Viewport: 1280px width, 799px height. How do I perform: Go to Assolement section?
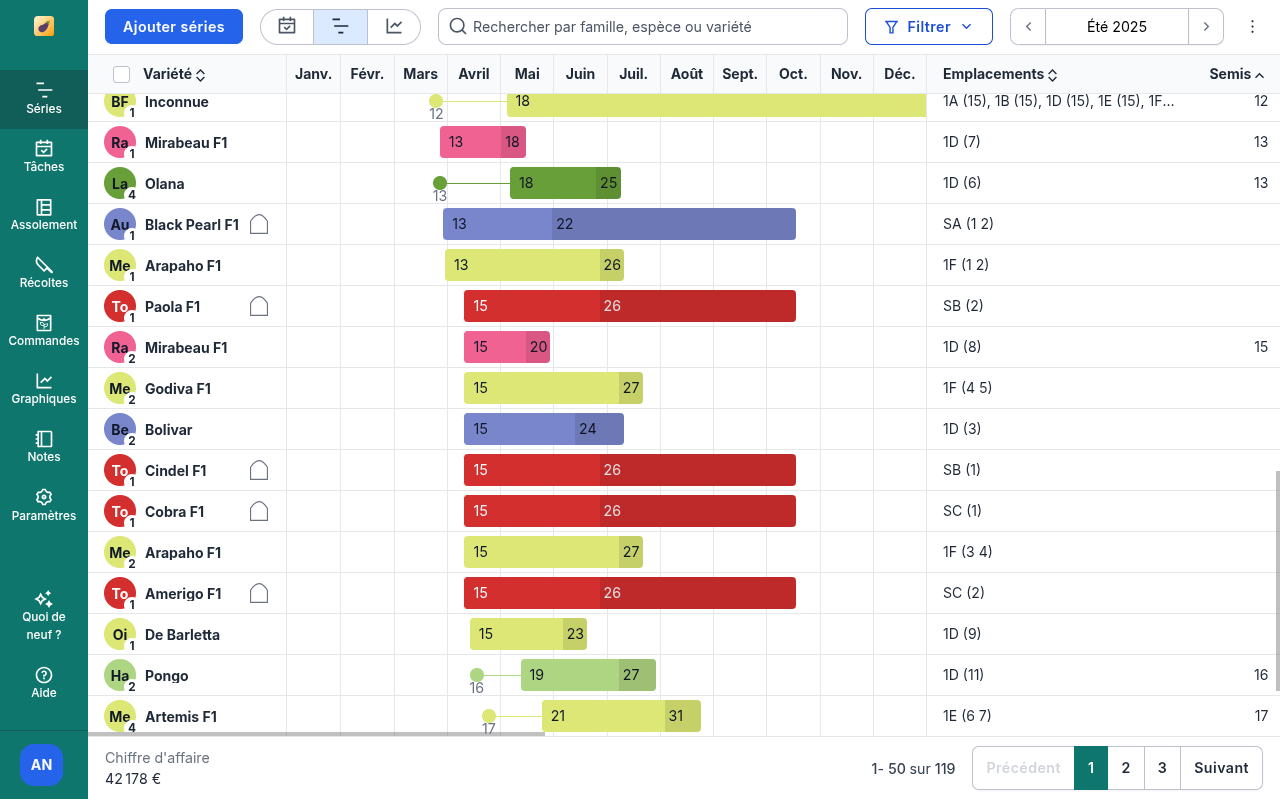pos(44,214)
